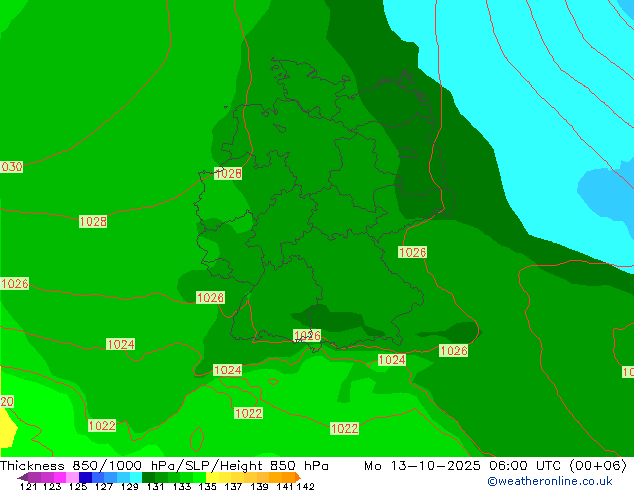Pick the bright lime green swatch before 135
634x490 pixels.
199,477
